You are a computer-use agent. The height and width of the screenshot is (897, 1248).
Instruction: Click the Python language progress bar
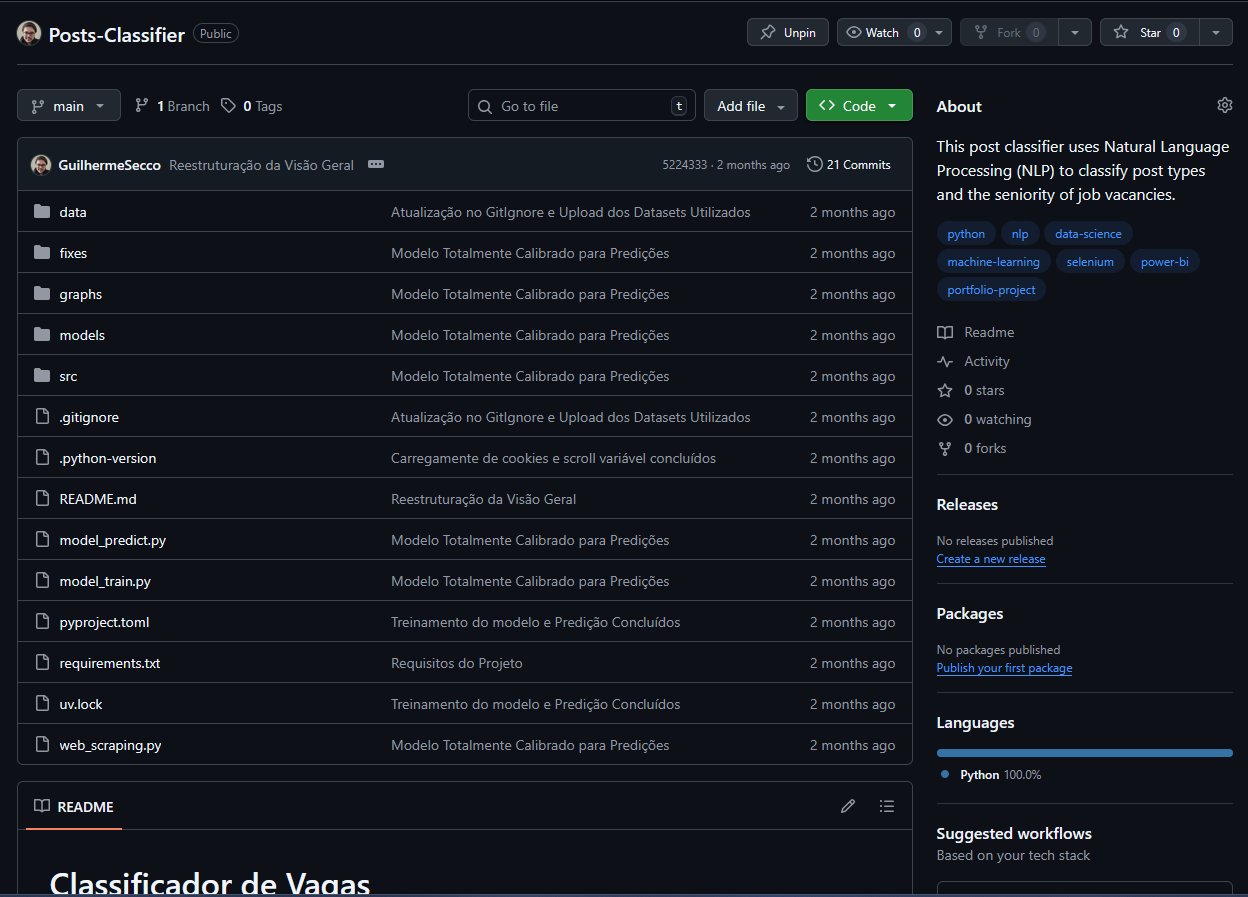tap(1084, 753)
